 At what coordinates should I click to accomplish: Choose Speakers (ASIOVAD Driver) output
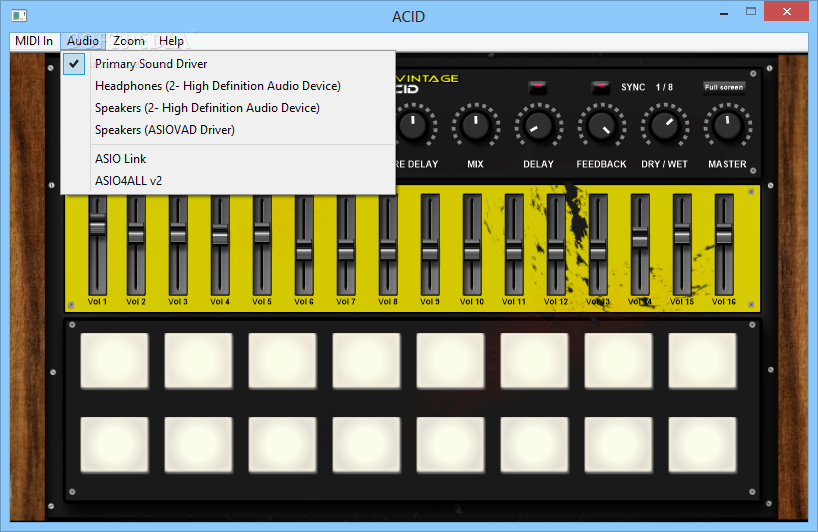point(228,129)
